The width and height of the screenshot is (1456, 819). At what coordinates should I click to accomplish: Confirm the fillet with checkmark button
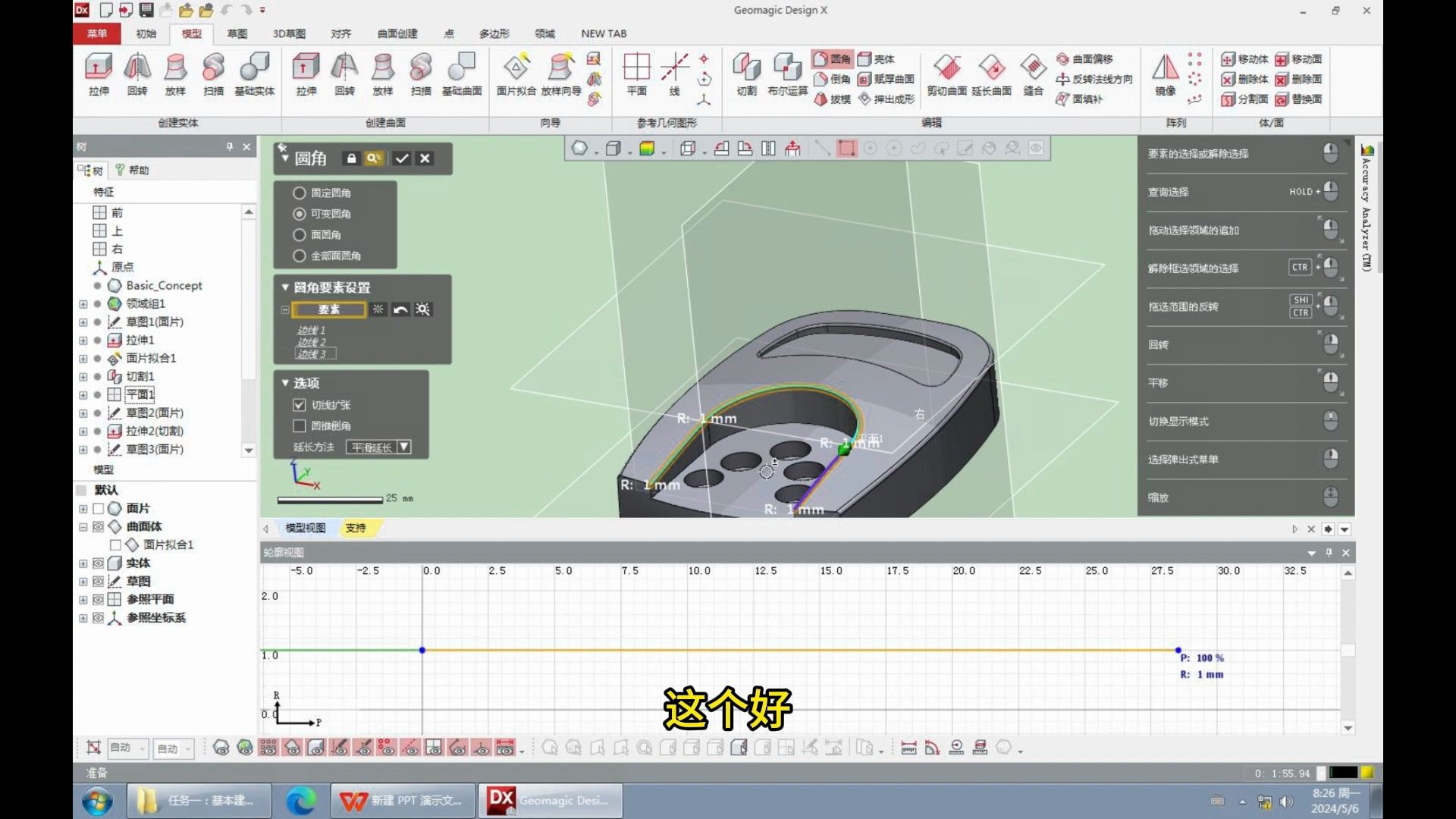point(402,158)
